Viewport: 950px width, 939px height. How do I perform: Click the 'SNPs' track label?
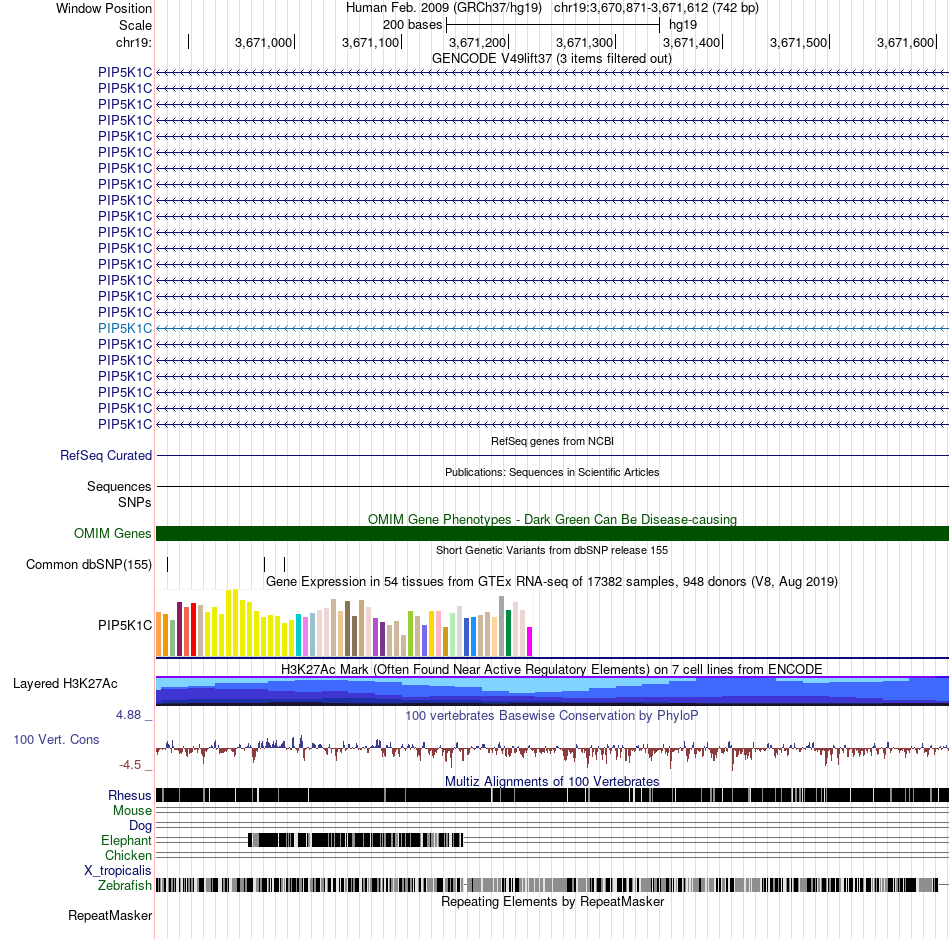click(135, 502)
